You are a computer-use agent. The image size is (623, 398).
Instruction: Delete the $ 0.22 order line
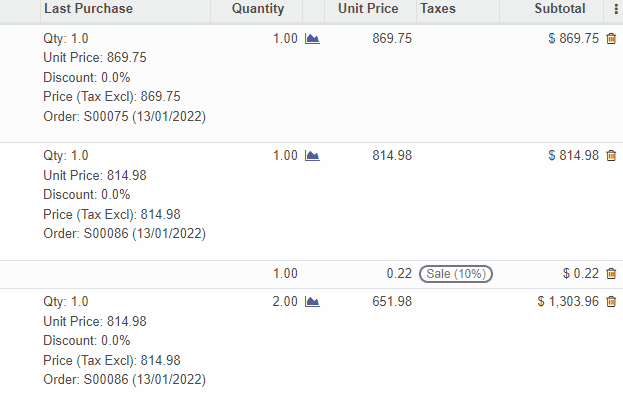point(611,274)
